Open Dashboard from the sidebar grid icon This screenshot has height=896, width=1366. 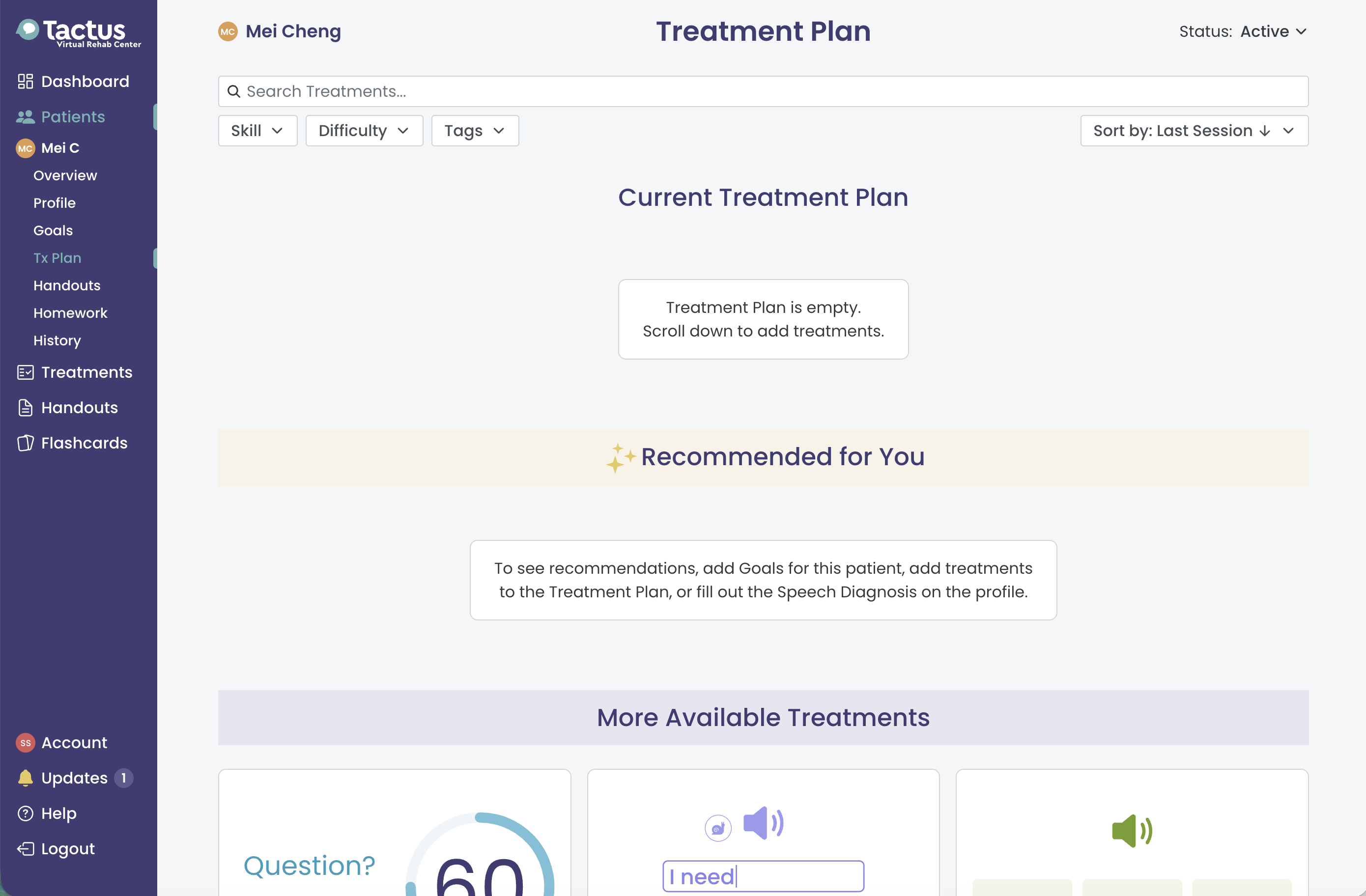[25, 82]
